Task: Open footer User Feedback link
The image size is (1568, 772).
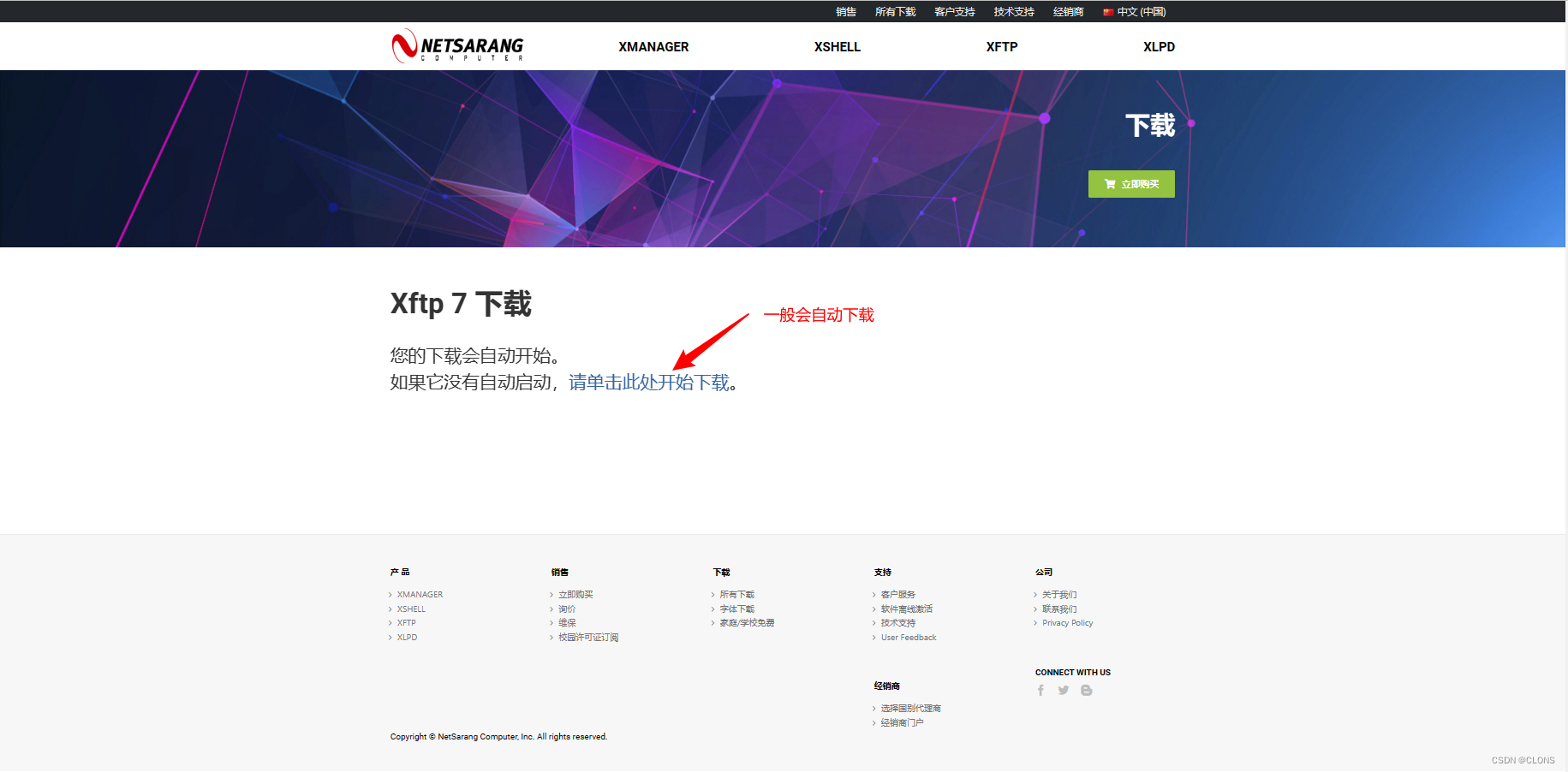Action: coord(909,638)
